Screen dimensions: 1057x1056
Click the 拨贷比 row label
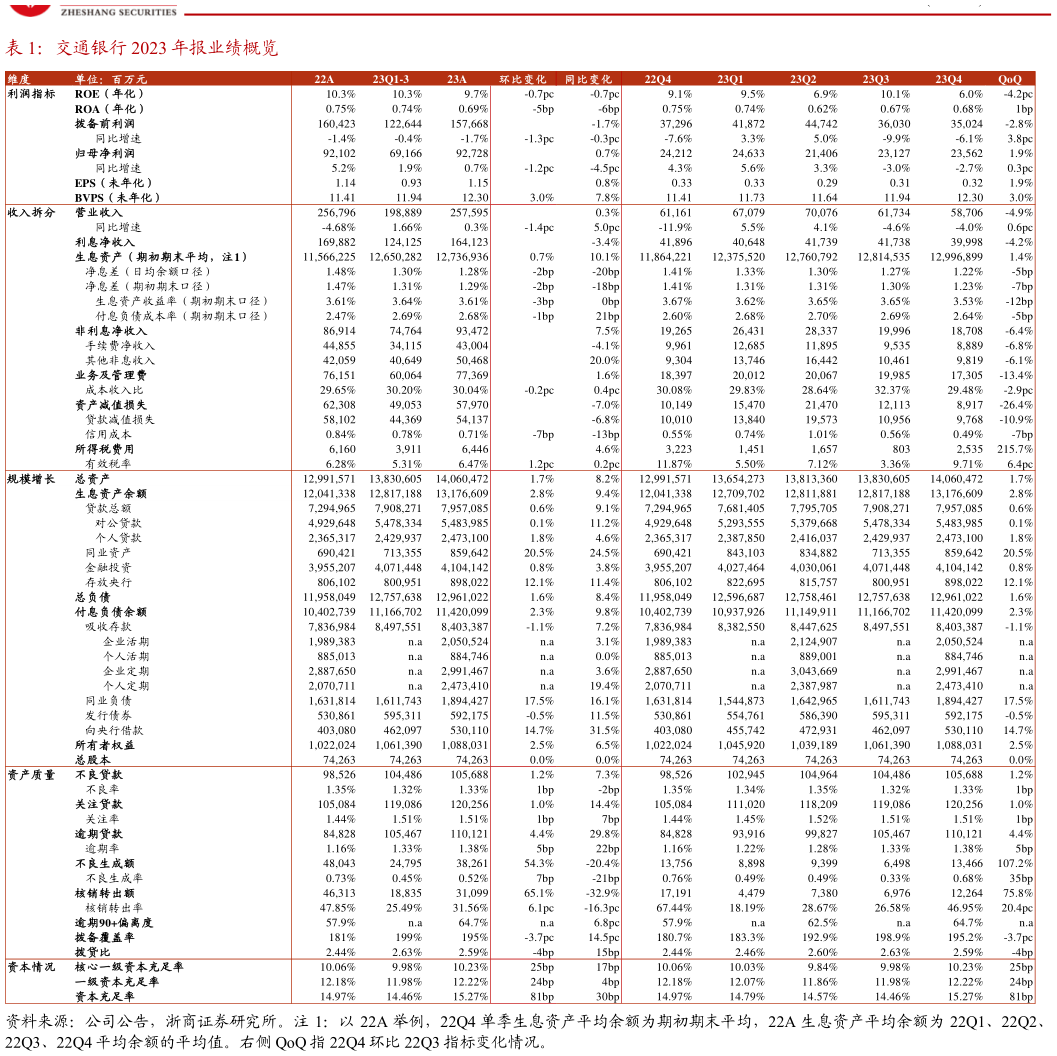point(92,953)
